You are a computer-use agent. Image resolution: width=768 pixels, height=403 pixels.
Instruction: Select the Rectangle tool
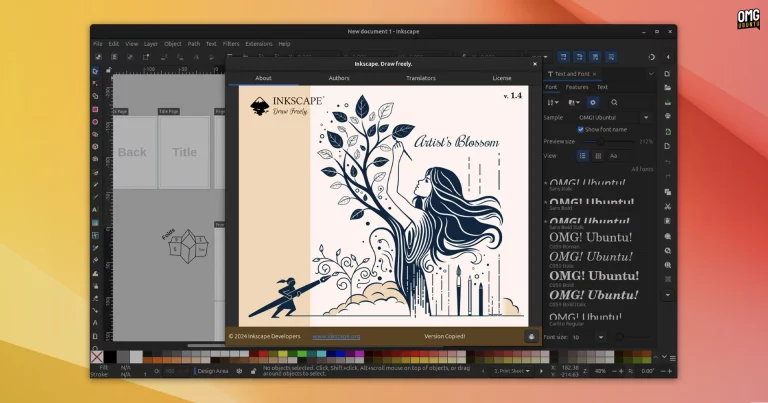(x=96, y=109)
